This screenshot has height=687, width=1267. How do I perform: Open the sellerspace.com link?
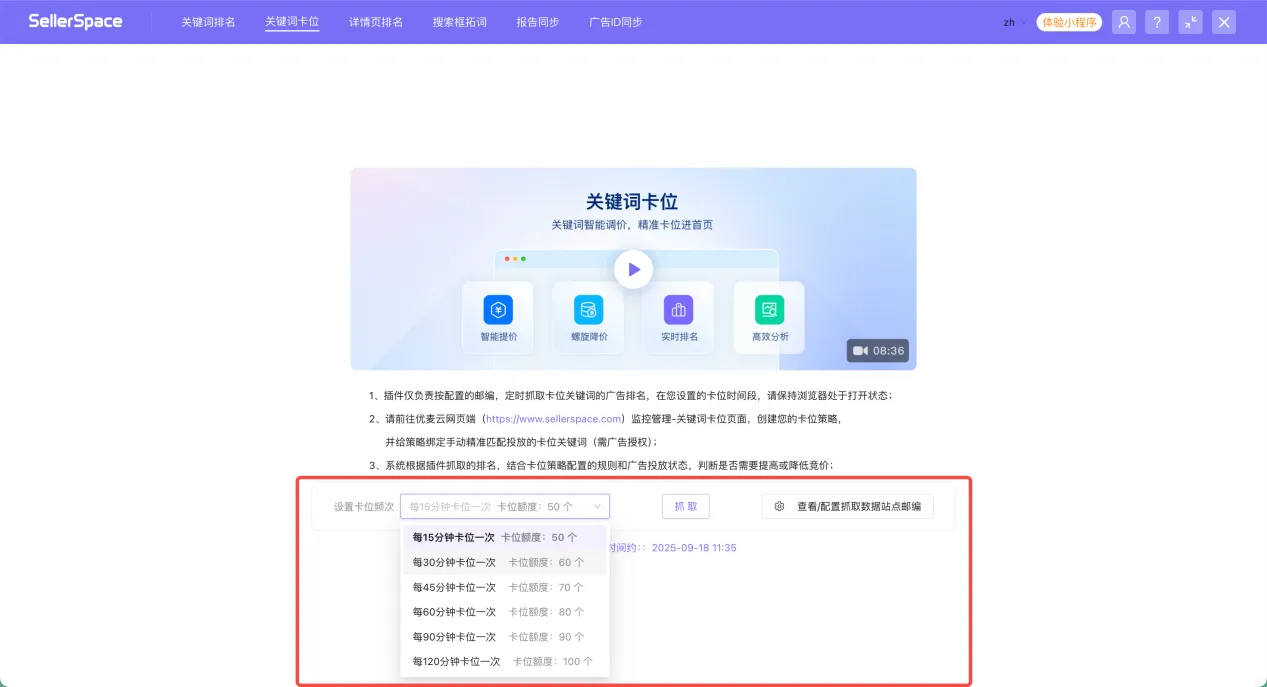pyautogui.click(x=553, y=418)
